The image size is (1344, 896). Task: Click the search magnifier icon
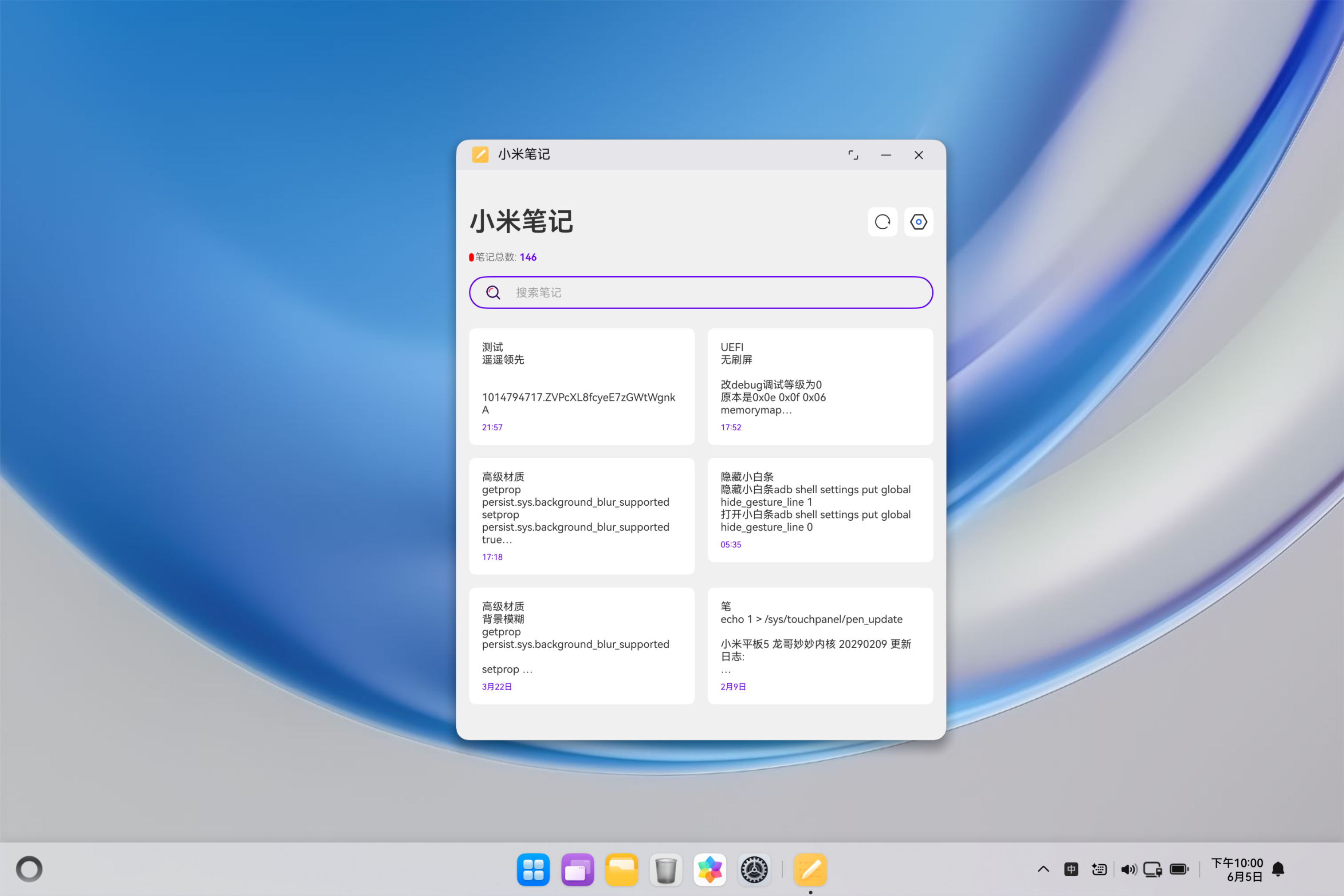tap(493, 292)
